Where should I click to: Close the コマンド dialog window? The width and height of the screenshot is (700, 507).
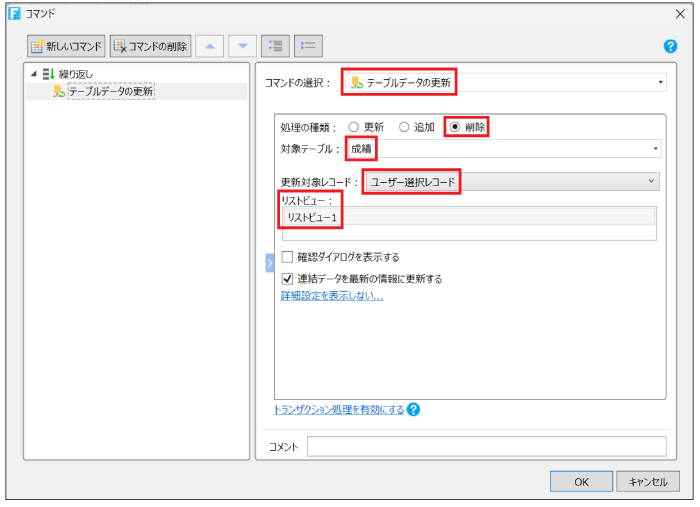(x=680, y=14)
